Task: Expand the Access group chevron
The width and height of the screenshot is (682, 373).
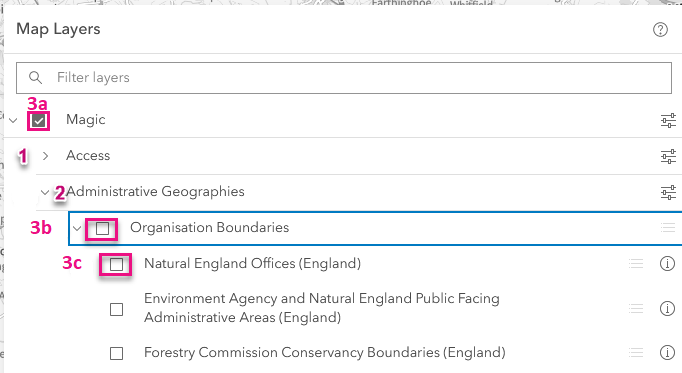Action: pos(45,156)
